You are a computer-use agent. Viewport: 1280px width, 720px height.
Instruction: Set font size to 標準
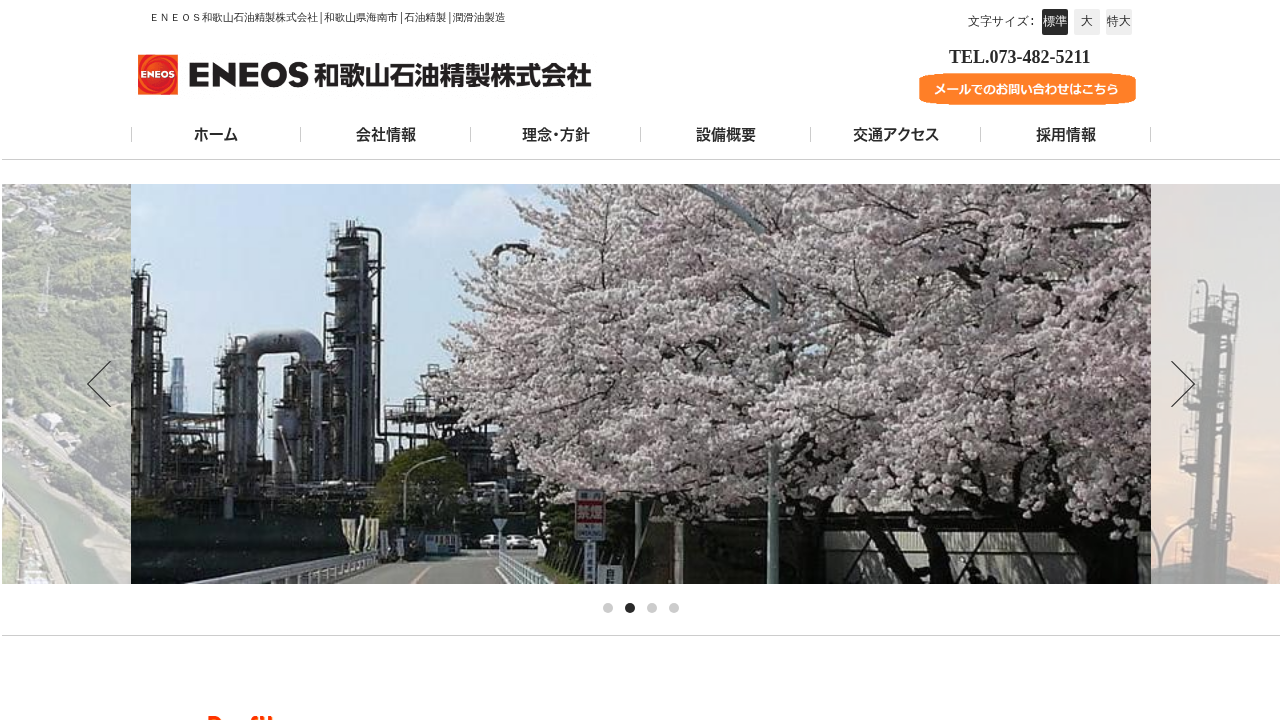point(1055,22)
